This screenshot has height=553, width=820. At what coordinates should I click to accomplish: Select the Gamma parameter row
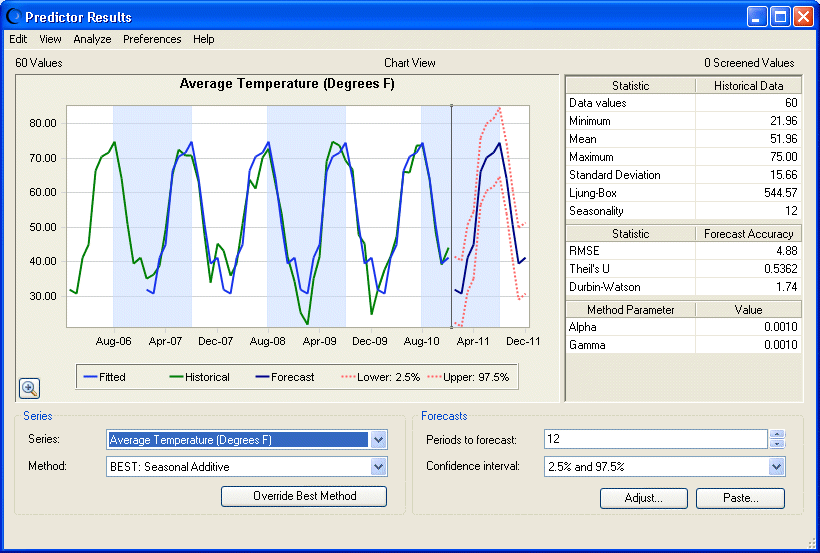684,345
